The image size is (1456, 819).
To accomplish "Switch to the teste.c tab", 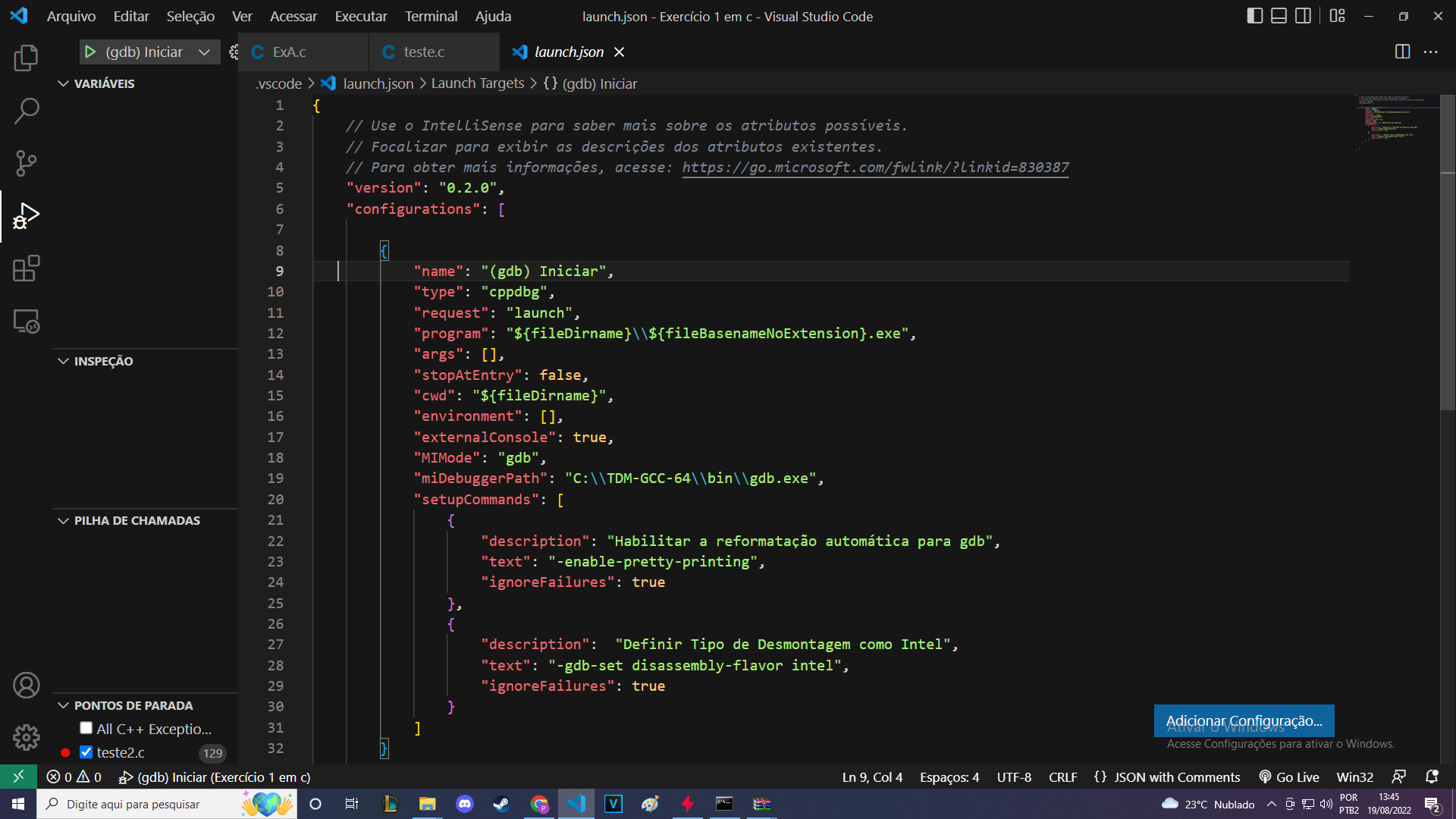I will point(435,52).
